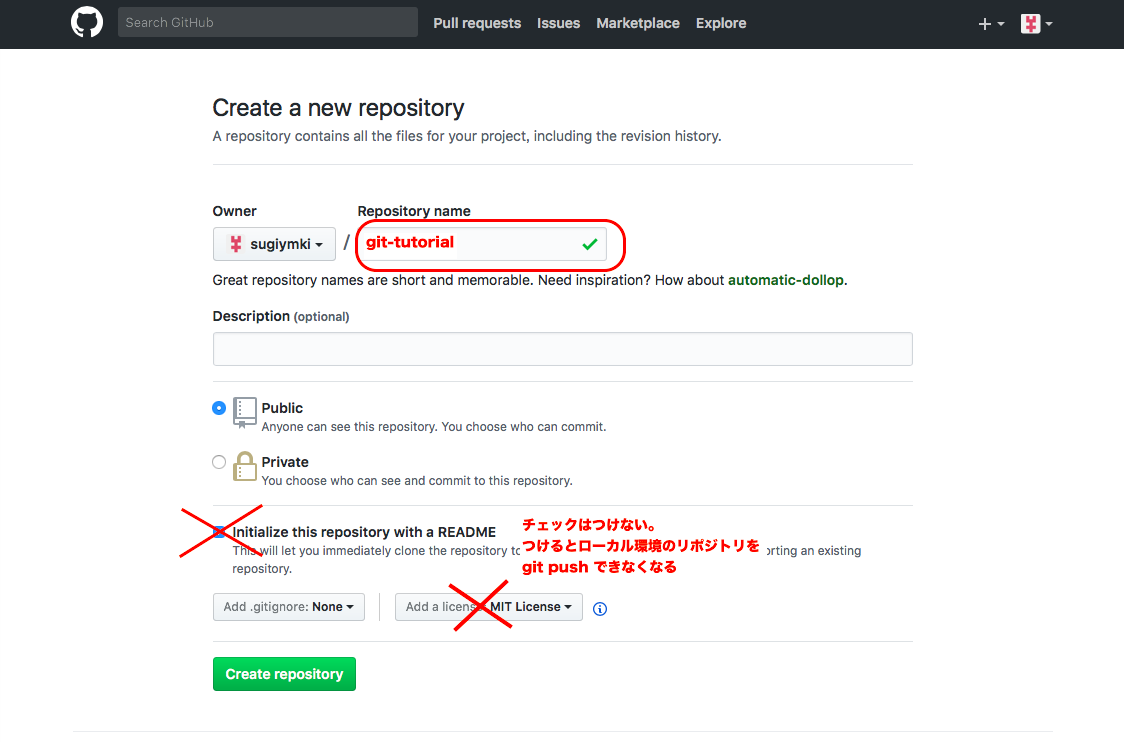Uncheck Initialize this repository with a README
The width and height of the screenshot is (1124, 742).
coord(220,532)
